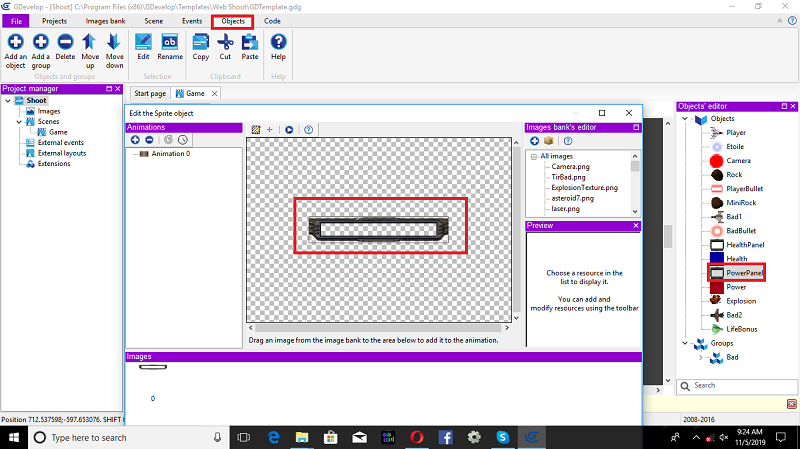Open Help from the ribbon
This screenshot has width=800, height=449.
pos(278,47)
